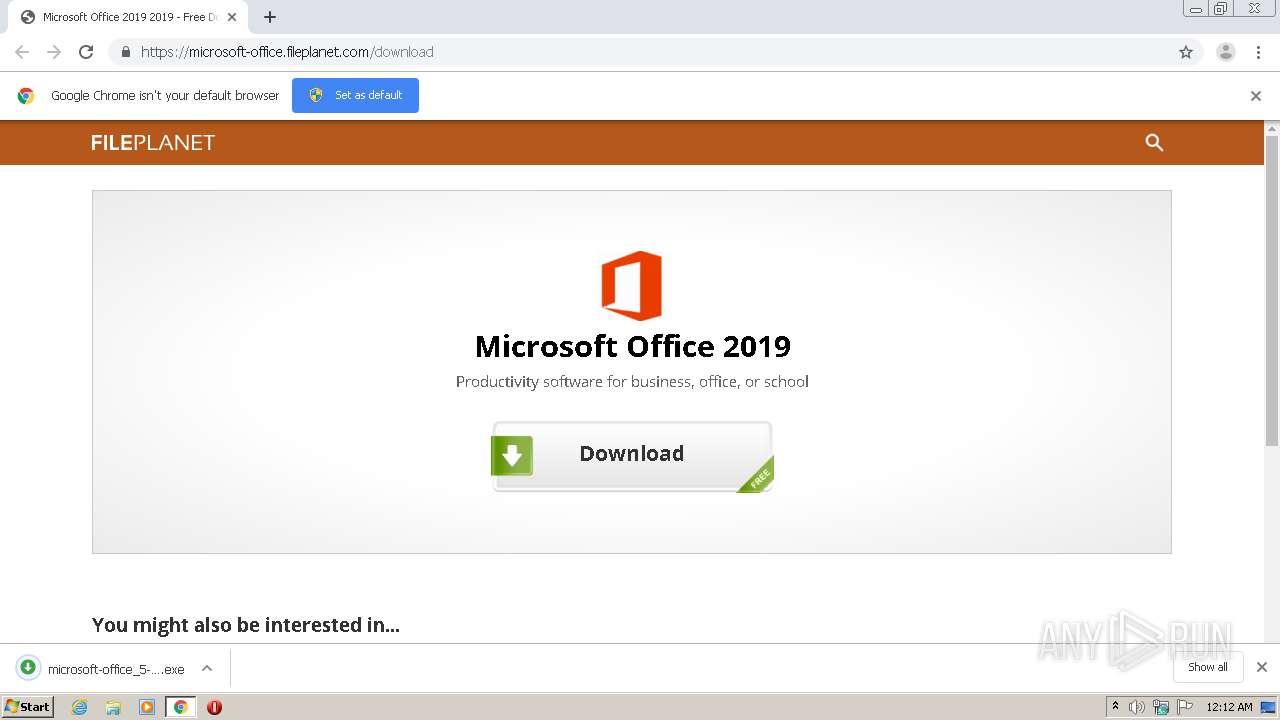Expand the downloaded file options chevron
This screenshot has width=1280, height=720.
(x=207, y=668)
